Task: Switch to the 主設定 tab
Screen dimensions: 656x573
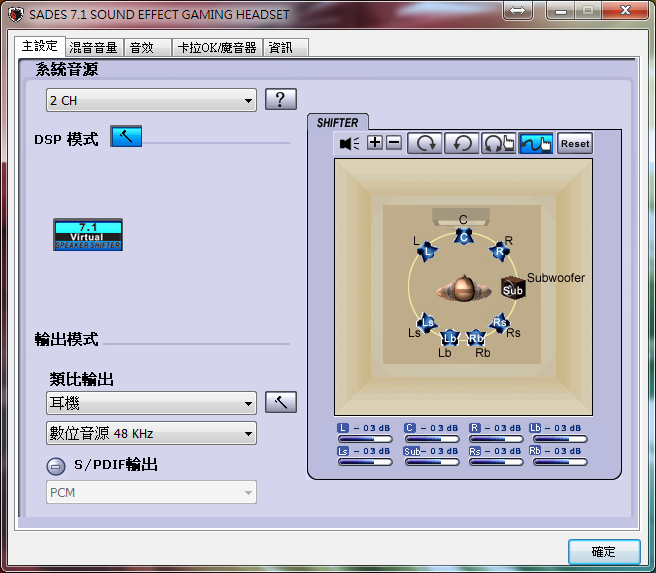Action: point(40,46)
